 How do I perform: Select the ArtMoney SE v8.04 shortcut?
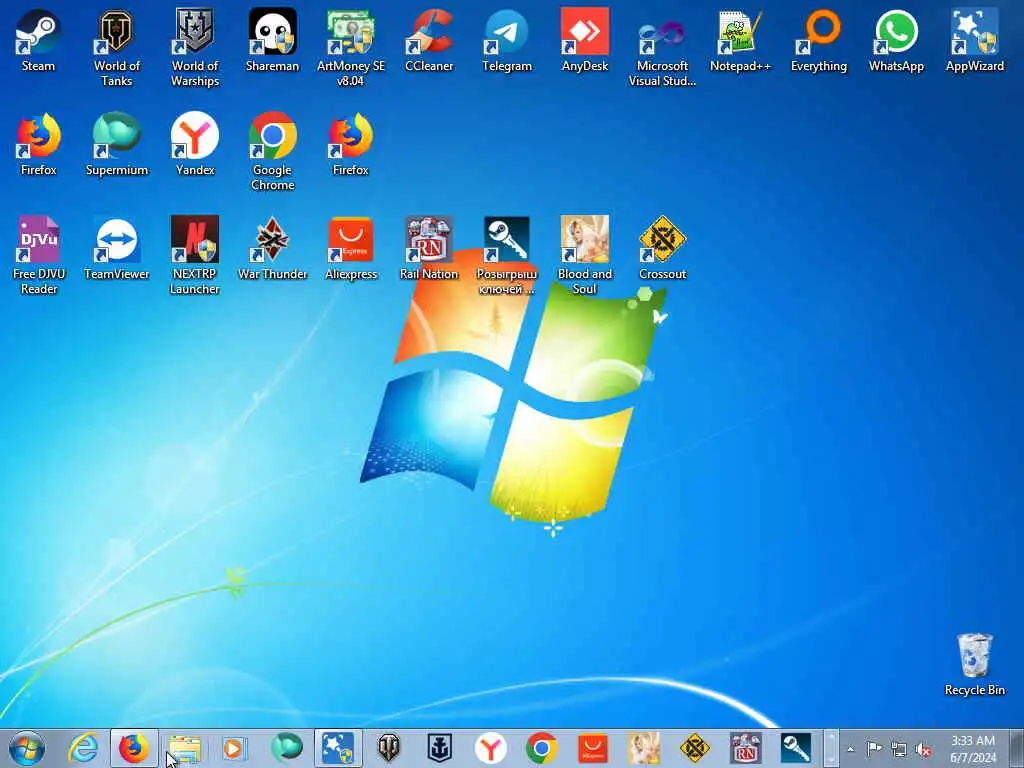(351, 47)
